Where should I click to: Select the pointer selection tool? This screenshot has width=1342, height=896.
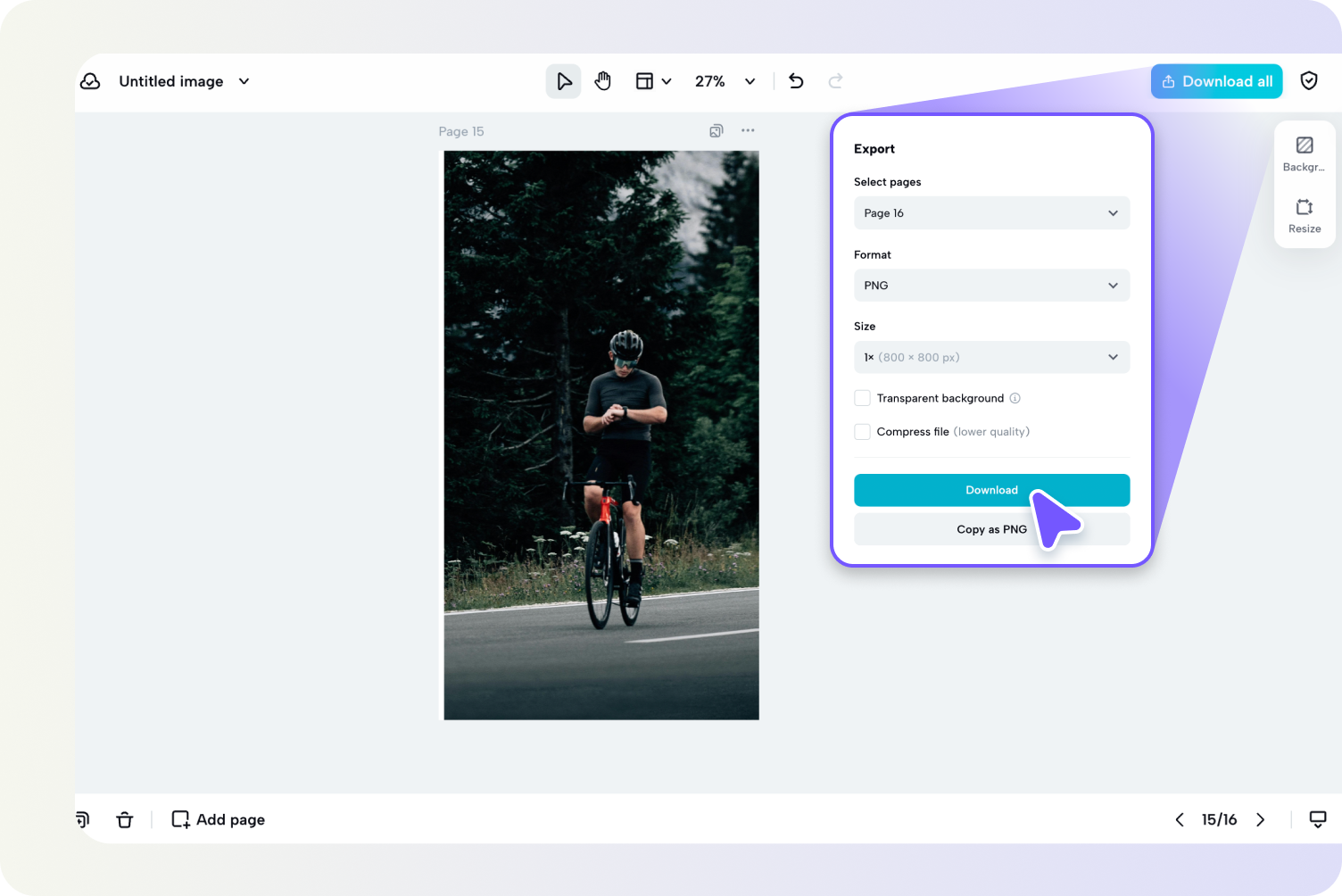(563, 81)
